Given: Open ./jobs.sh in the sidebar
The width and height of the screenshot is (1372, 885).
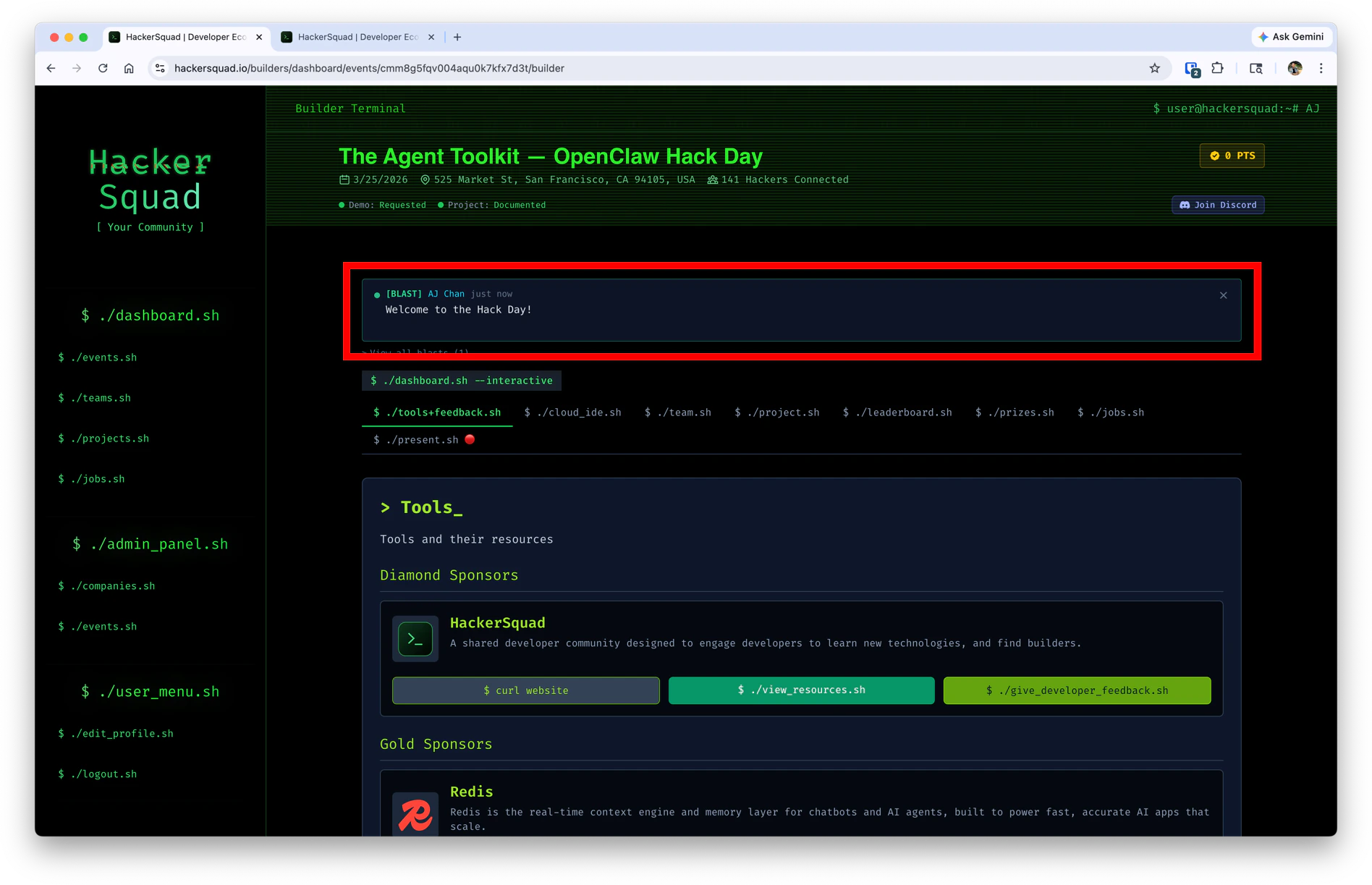Looking at the screenshot, I should 91,479.
